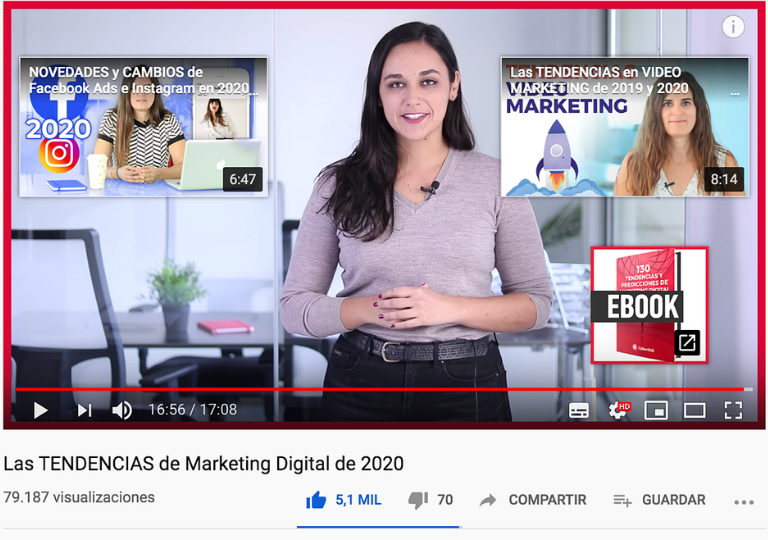Click the external link icon on EBOOK
768x540 pixels.
687,343
